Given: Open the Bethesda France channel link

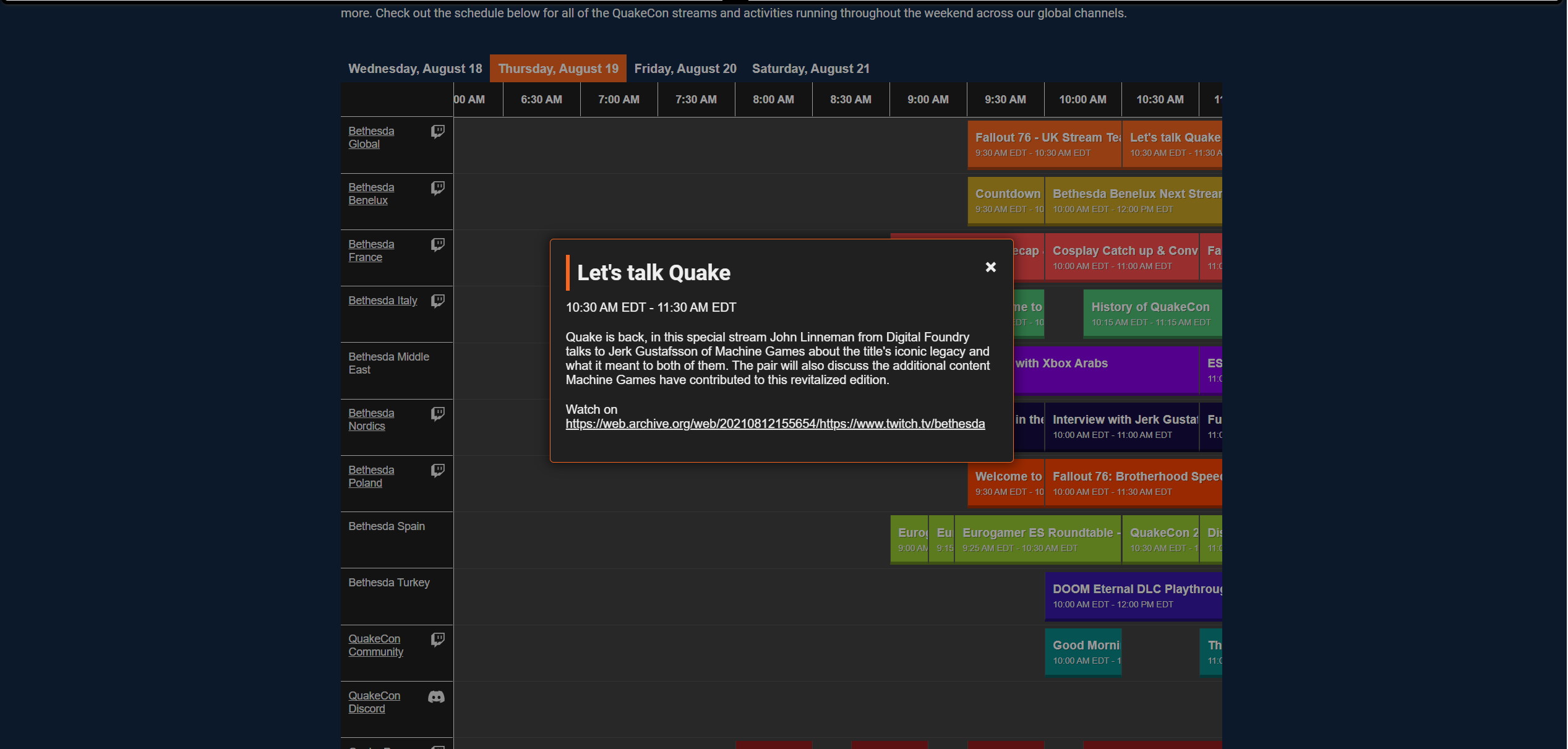Looking at the screenshot, I should (x=371, y=250).
